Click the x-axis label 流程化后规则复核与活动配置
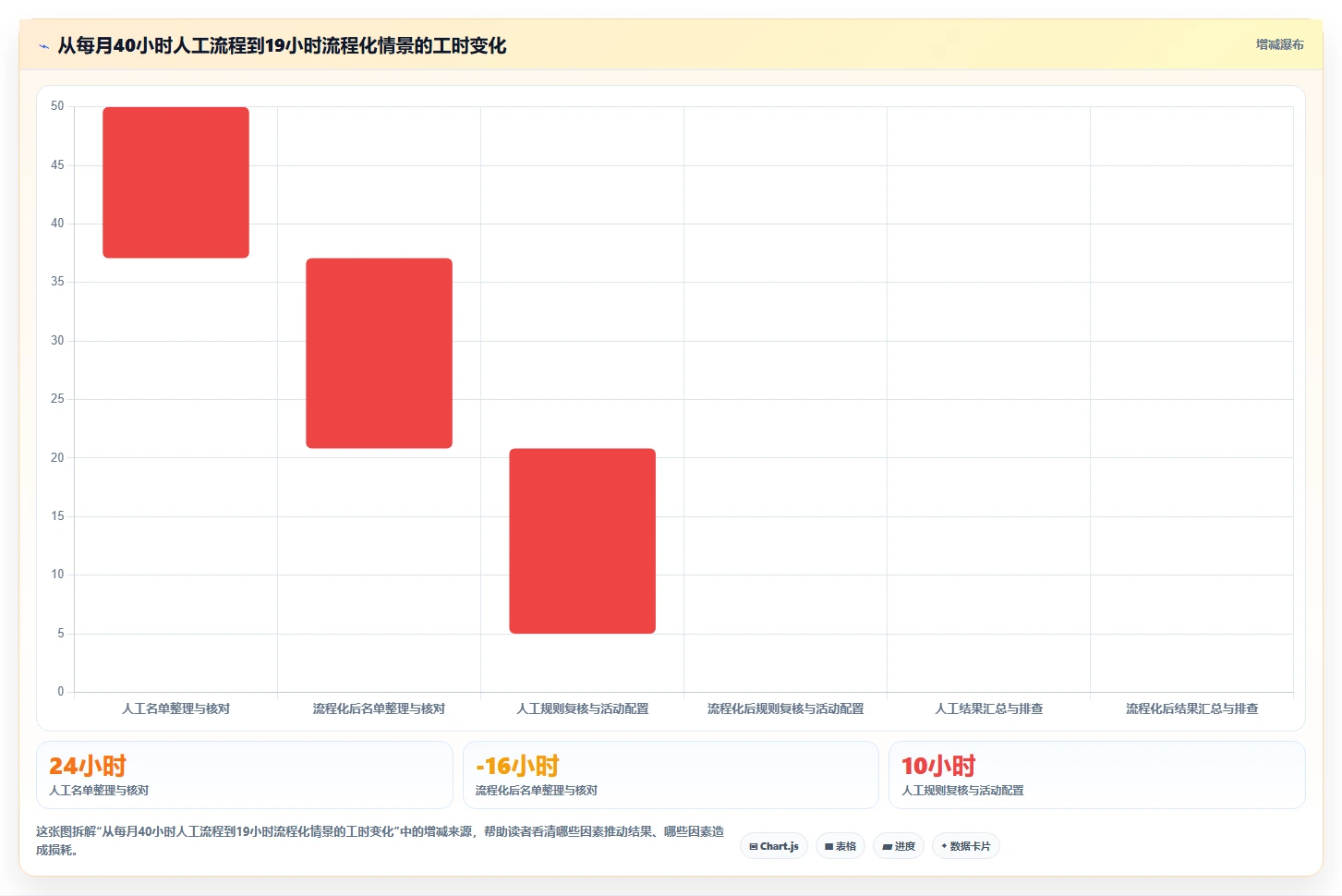Screen dimensions: 1342x896 coord(785,708)
